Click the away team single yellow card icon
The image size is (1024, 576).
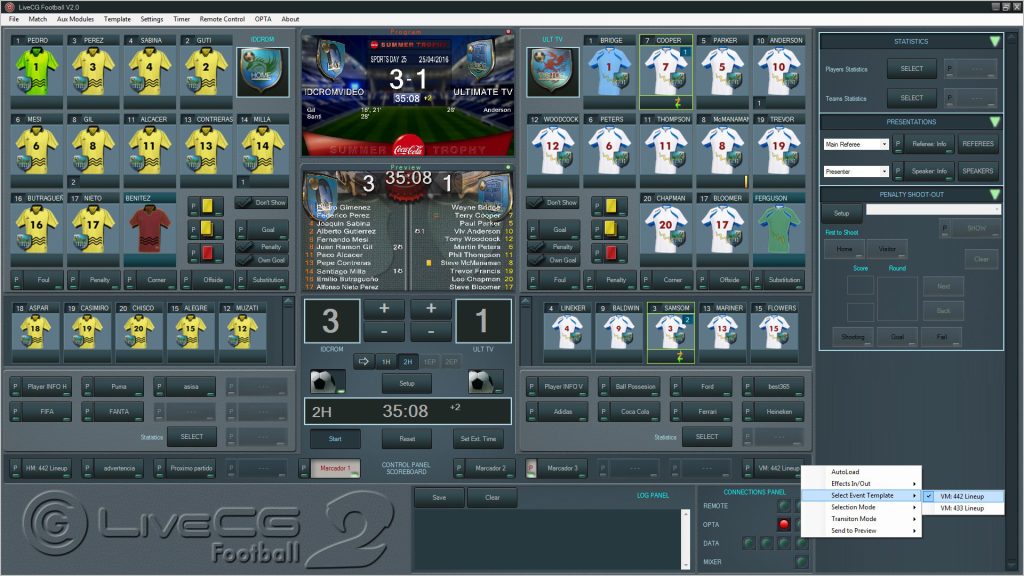point(611,206)
